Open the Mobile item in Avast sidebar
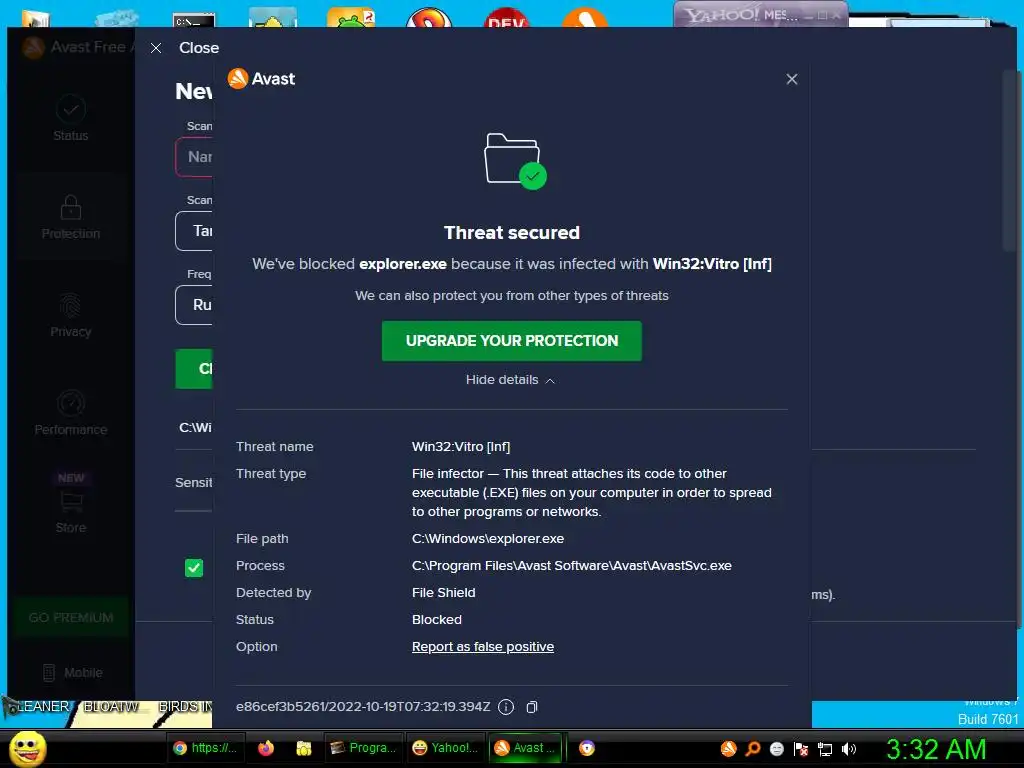1024x768 pixels. [72, 672]
